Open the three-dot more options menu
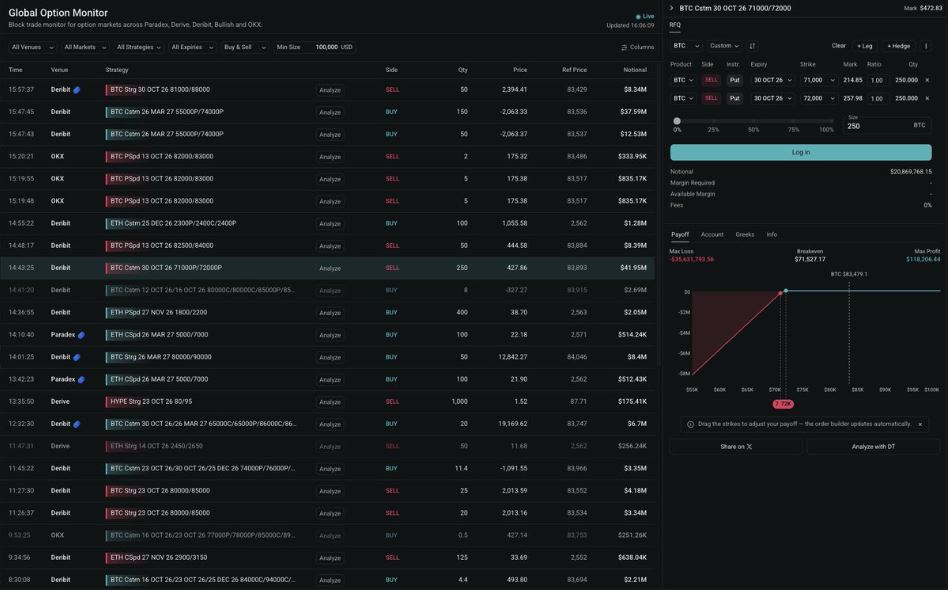This screenshot has width=948, height=590. pos(926,46)
